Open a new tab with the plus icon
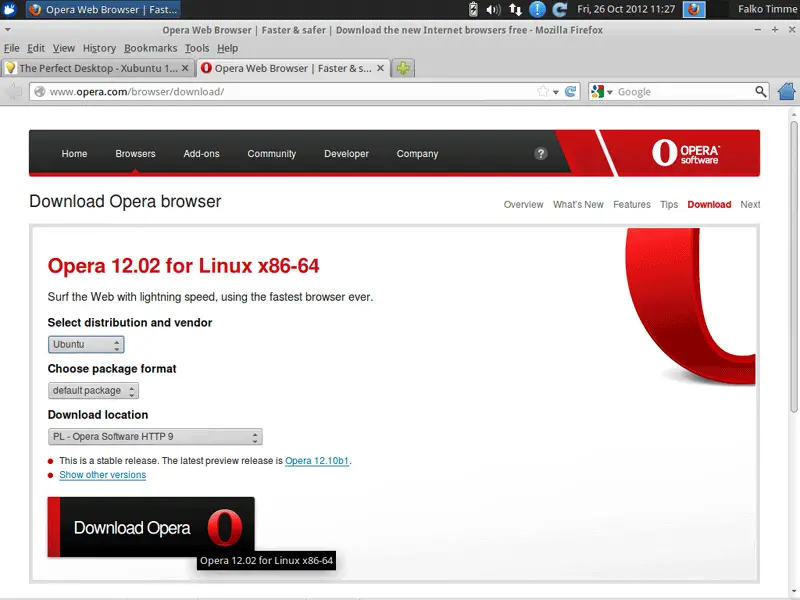This screenshot has height=600, width=800. point(403,68)
